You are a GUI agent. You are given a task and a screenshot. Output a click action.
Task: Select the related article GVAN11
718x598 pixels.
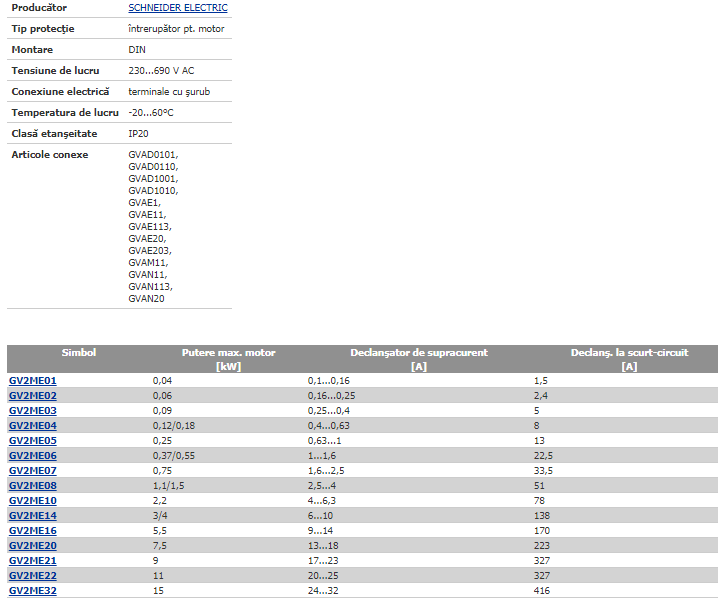(148, 275)
